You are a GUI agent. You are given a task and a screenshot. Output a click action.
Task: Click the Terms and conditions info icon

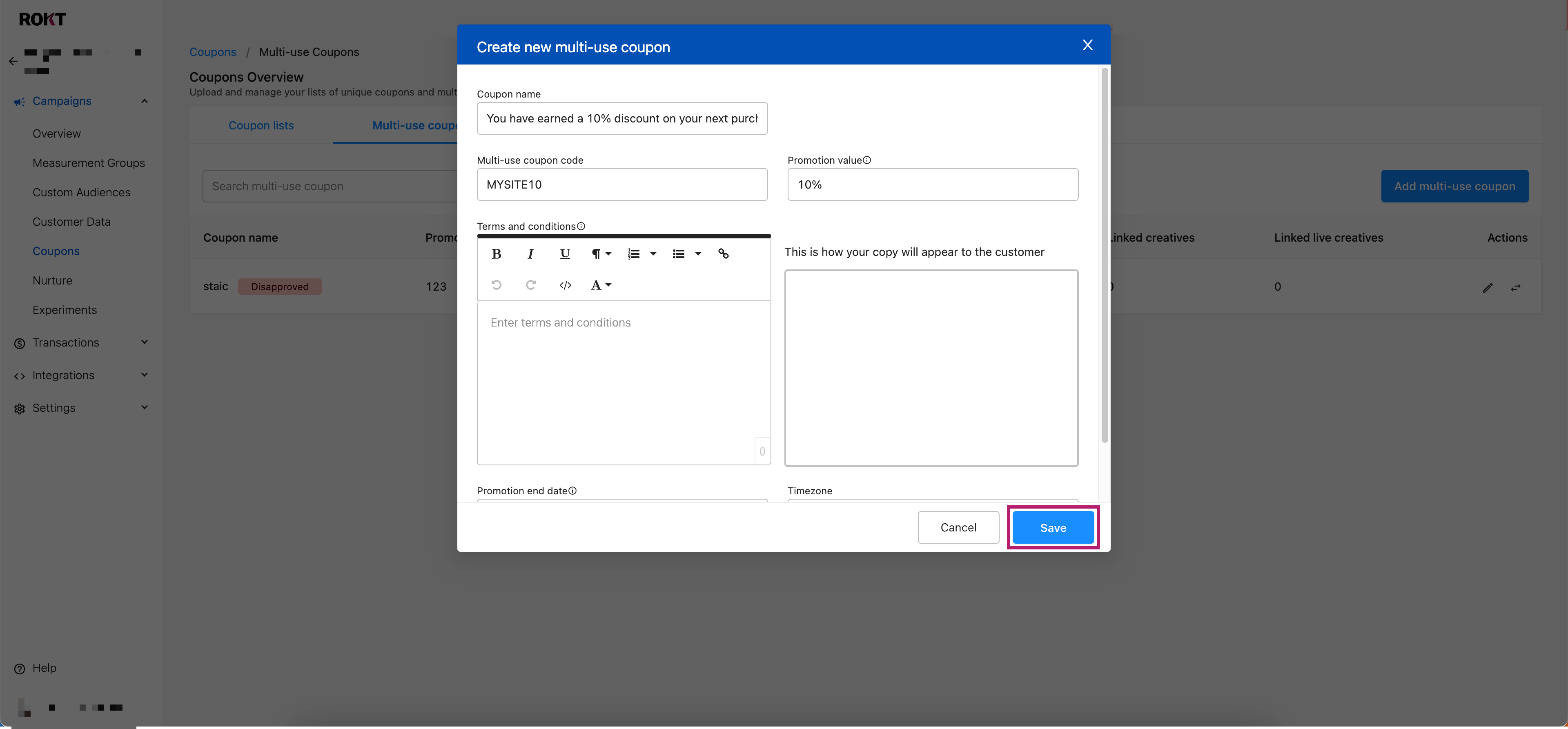[x=581, y=227]
